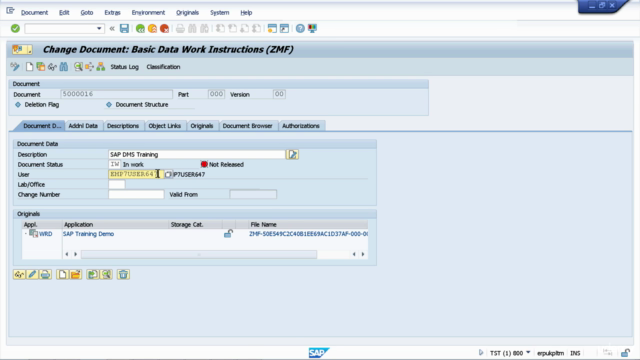
Task: Click the Display/Change toggle pencil icon
Action: tap(15, 67)
